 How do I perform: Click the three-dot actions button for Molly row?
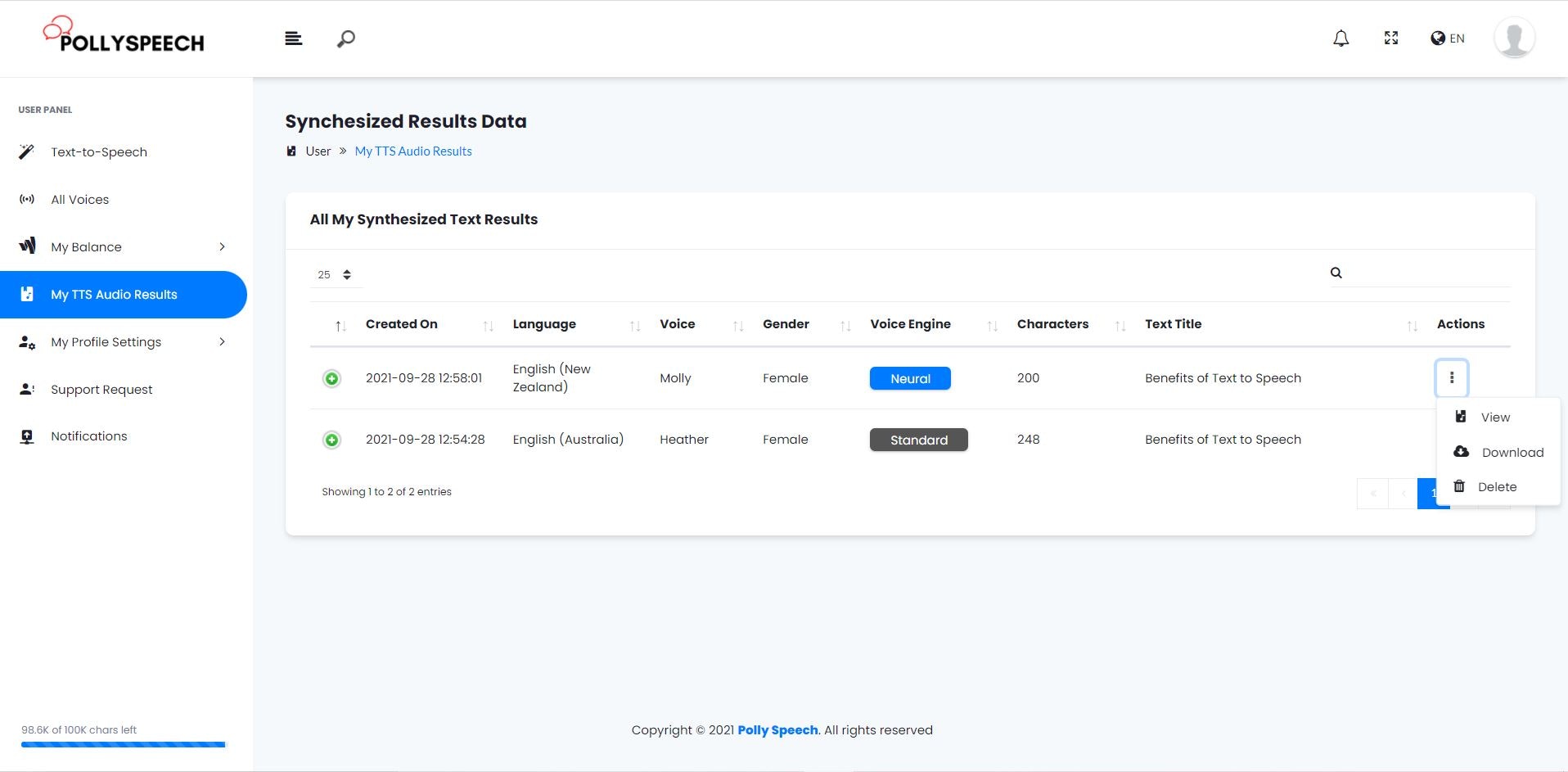coord(1451,377)
